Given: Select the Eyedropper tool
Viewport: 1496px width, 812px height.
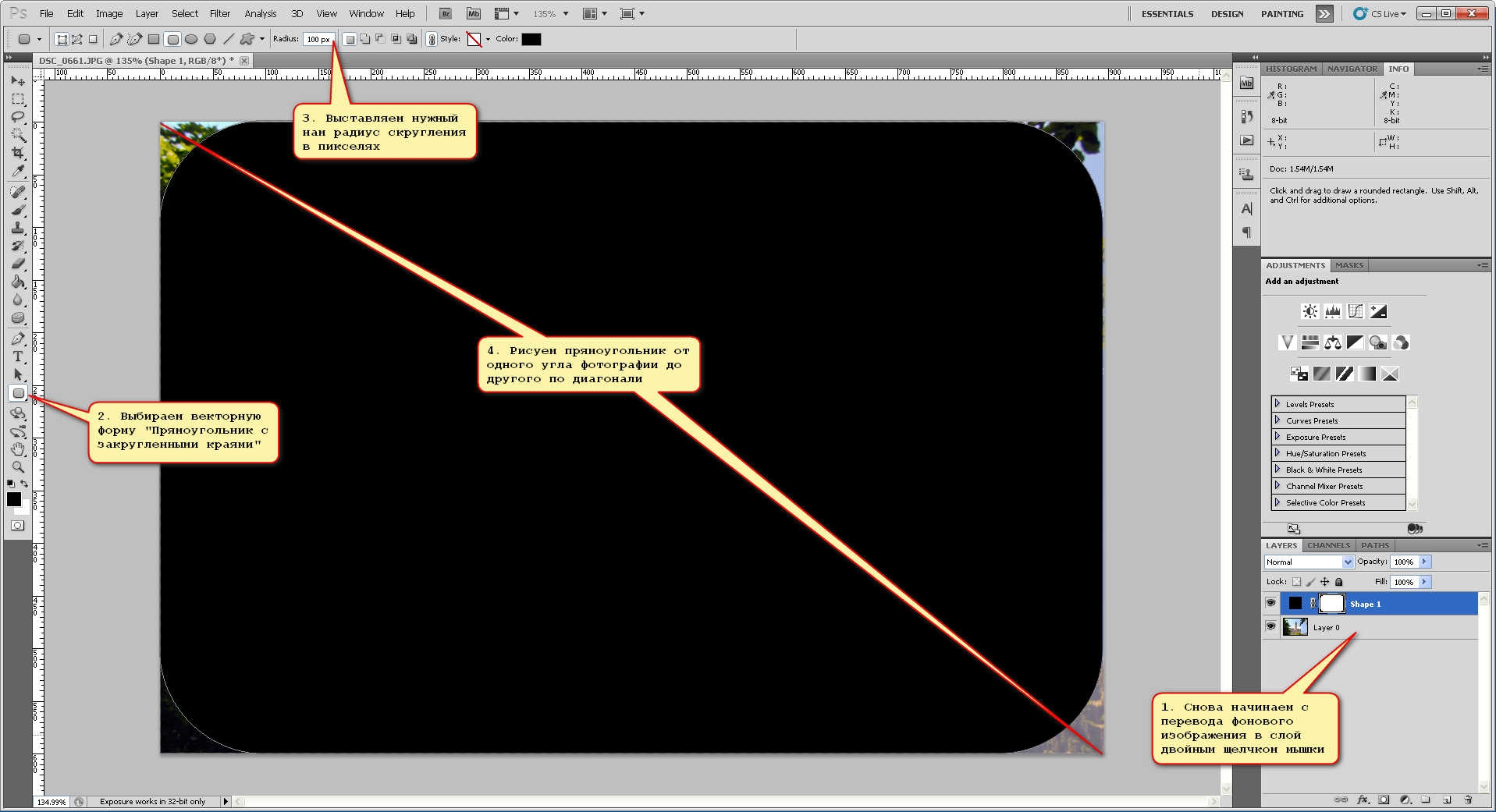Looking at the screenshot, I should pyautogui.click(x=18, y=172).
